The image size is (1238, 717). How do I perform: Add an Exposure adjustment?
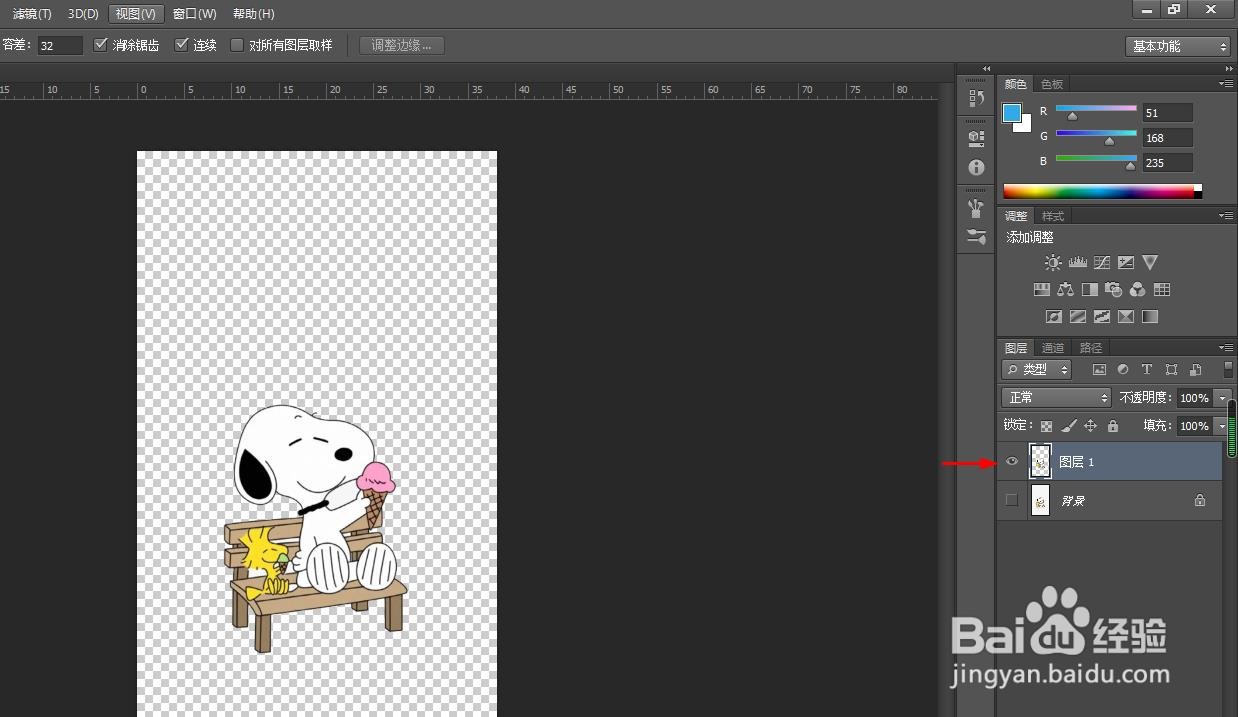(1126, 262)
